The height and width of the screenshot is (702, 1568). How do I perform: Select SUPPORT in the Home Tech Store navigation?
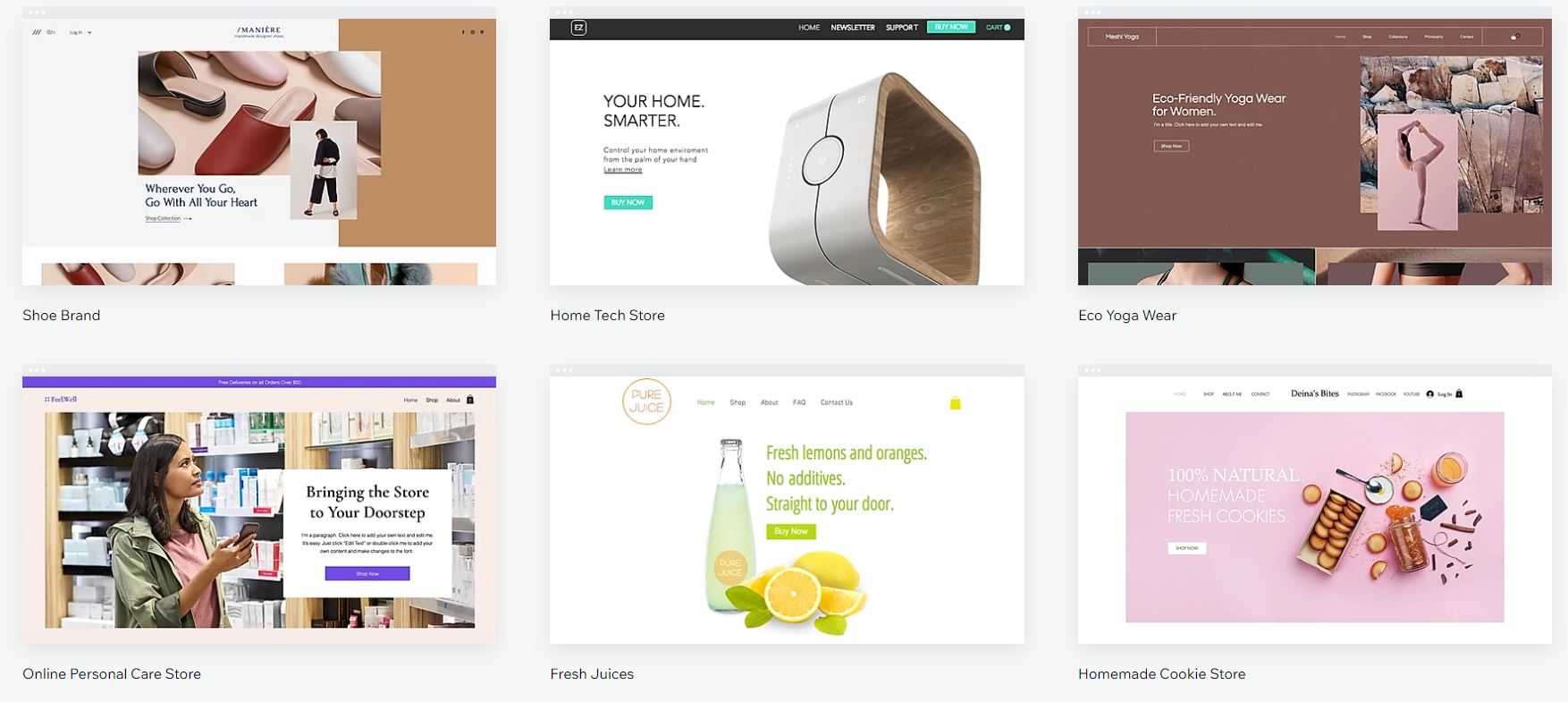pos(901,28)
